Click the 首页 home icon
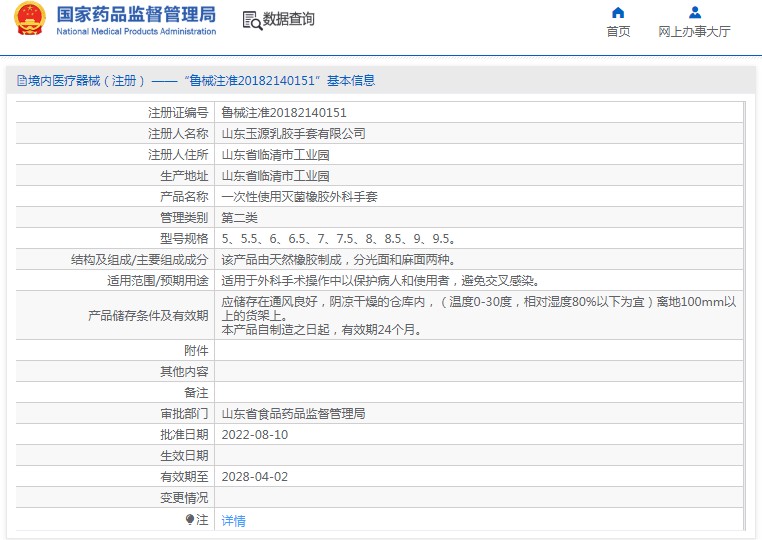 (x=618, y=13)
